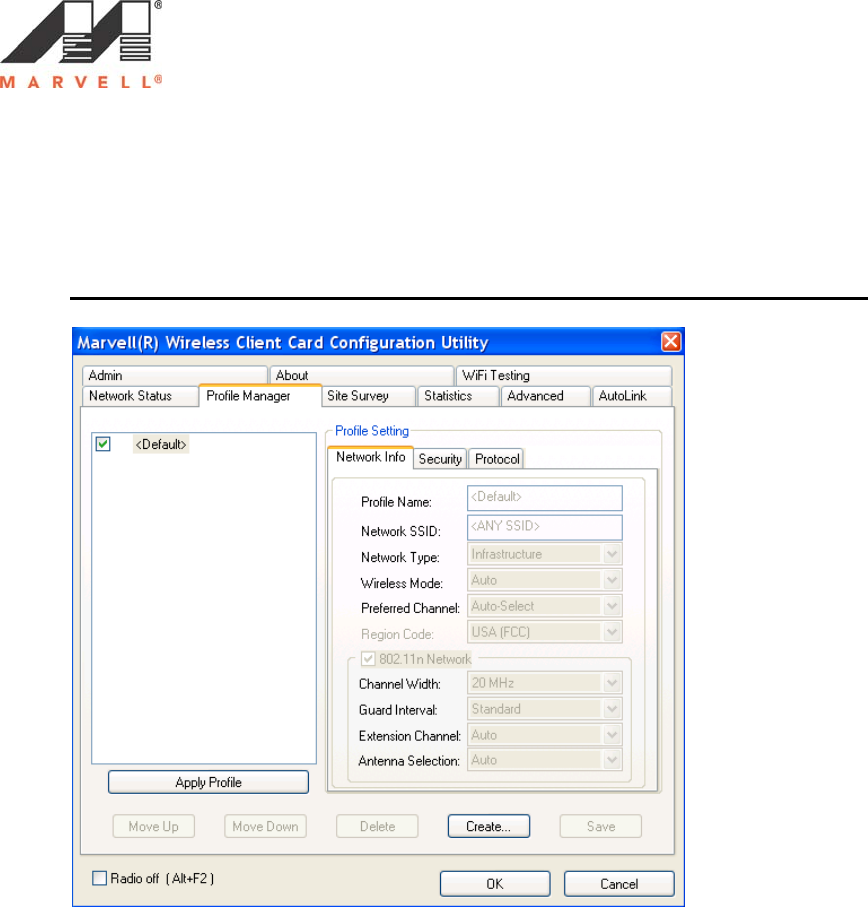Enable the Radio off checkbox
The height and width of the screenshot is (907, 868).
click(99, 878)
